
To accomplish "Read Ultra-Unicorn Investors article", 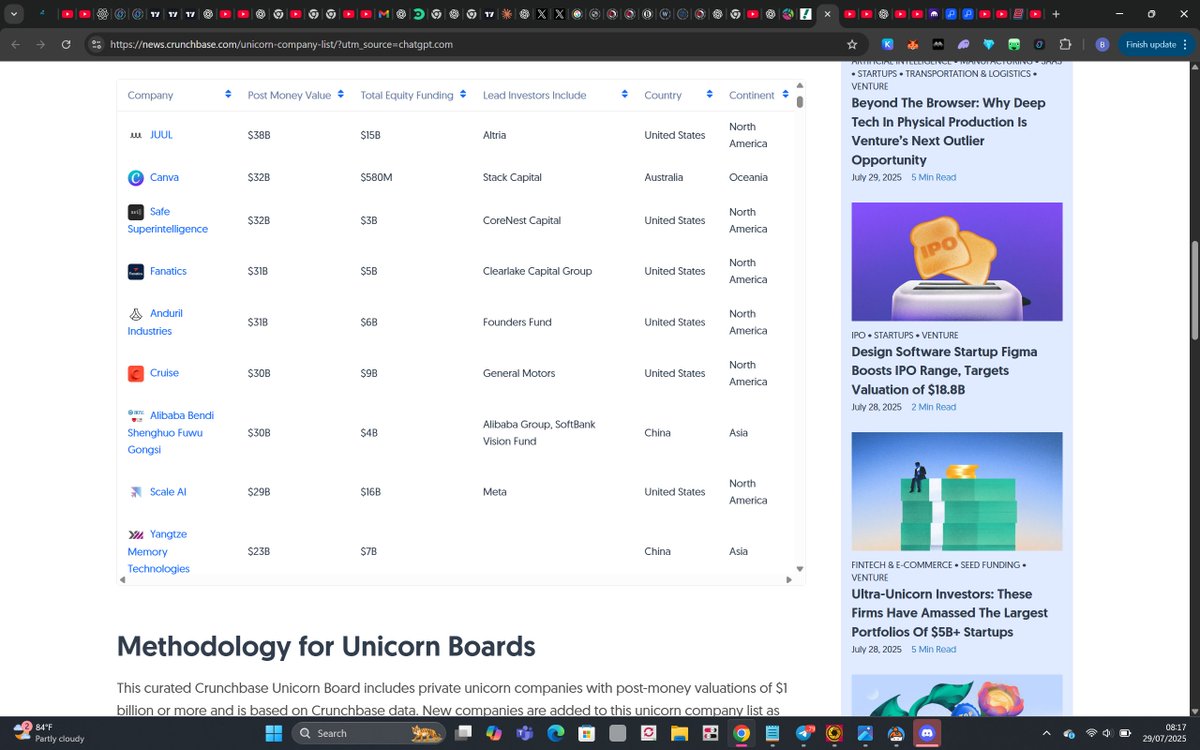I will [949, 613].
